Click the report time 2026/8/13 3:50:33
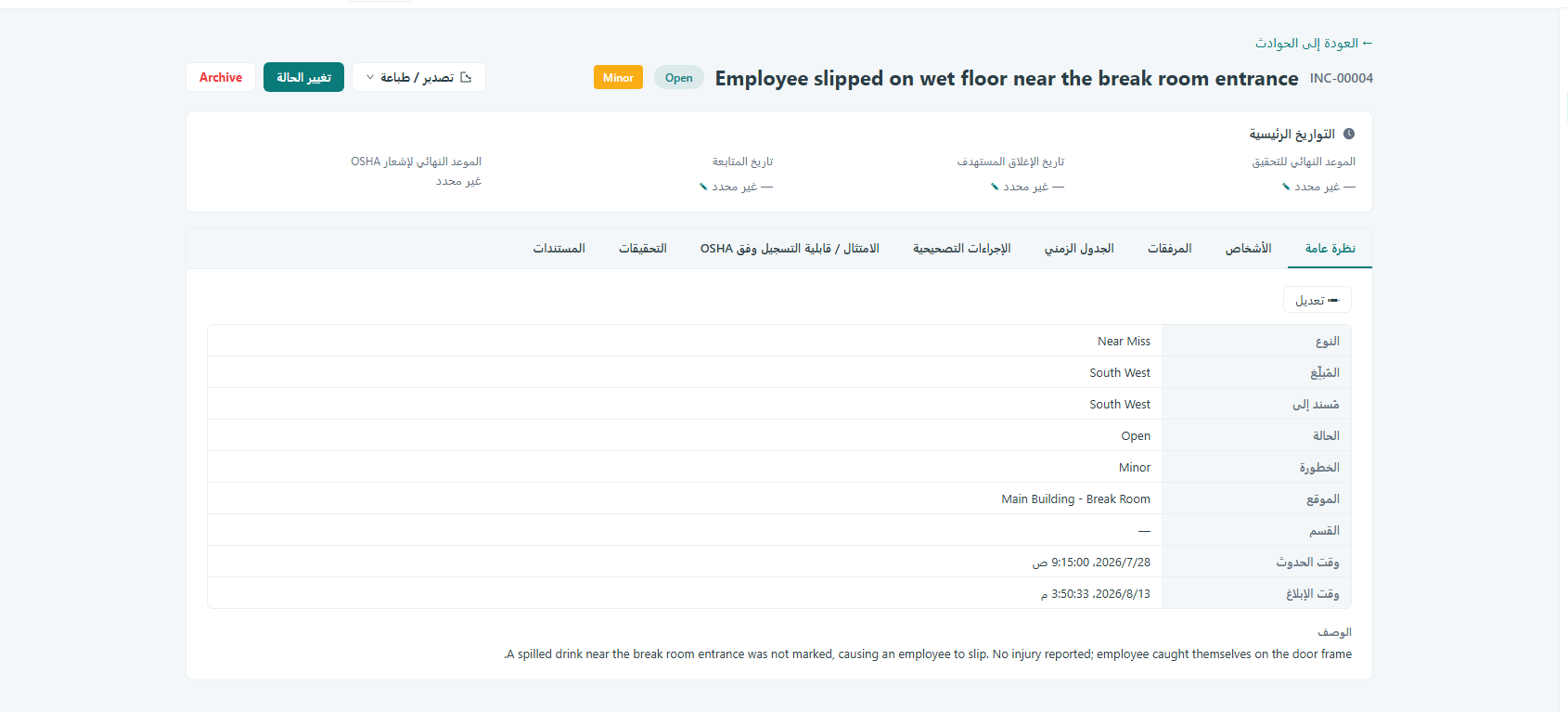 point(1096,593)
